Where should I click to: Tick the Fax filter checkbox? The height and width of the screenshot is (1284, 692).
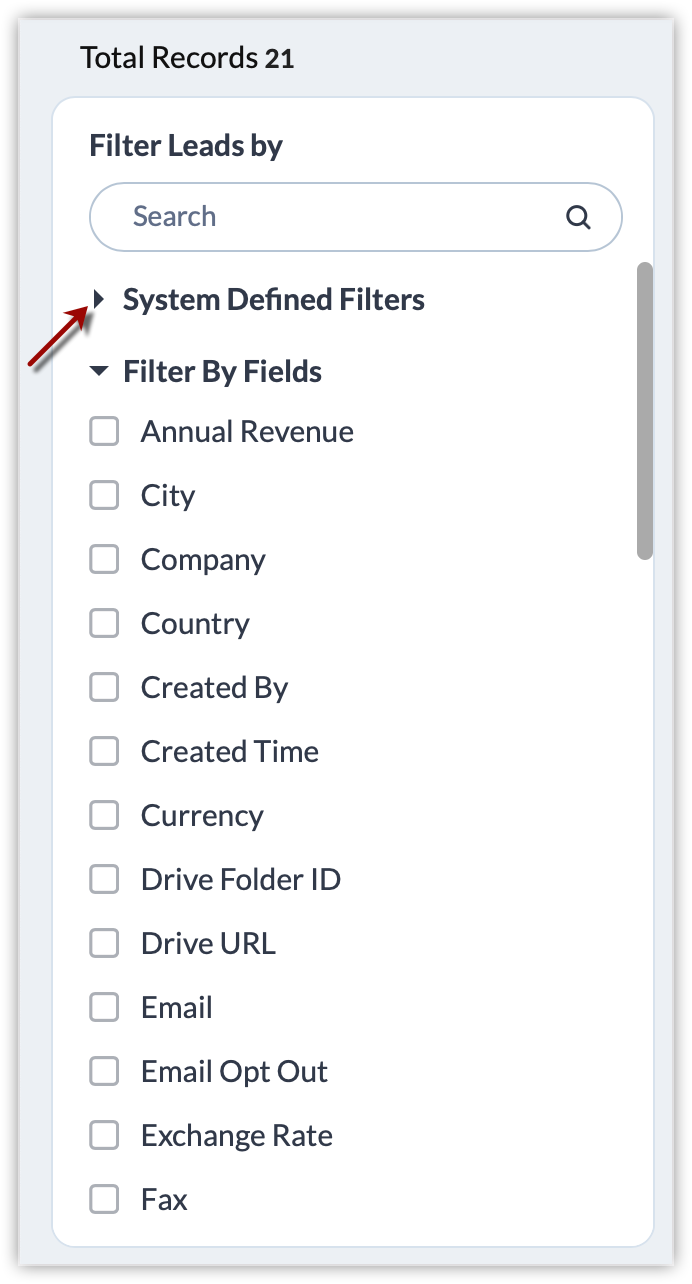click(104, 1200)
